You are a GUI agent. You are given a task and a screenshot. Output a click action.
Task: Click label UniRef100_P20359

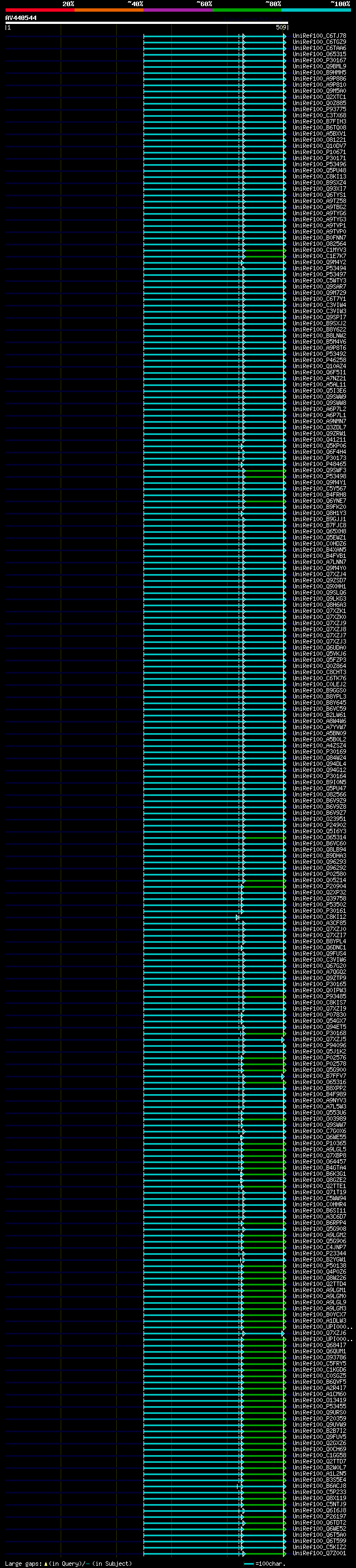[319, 1418]
